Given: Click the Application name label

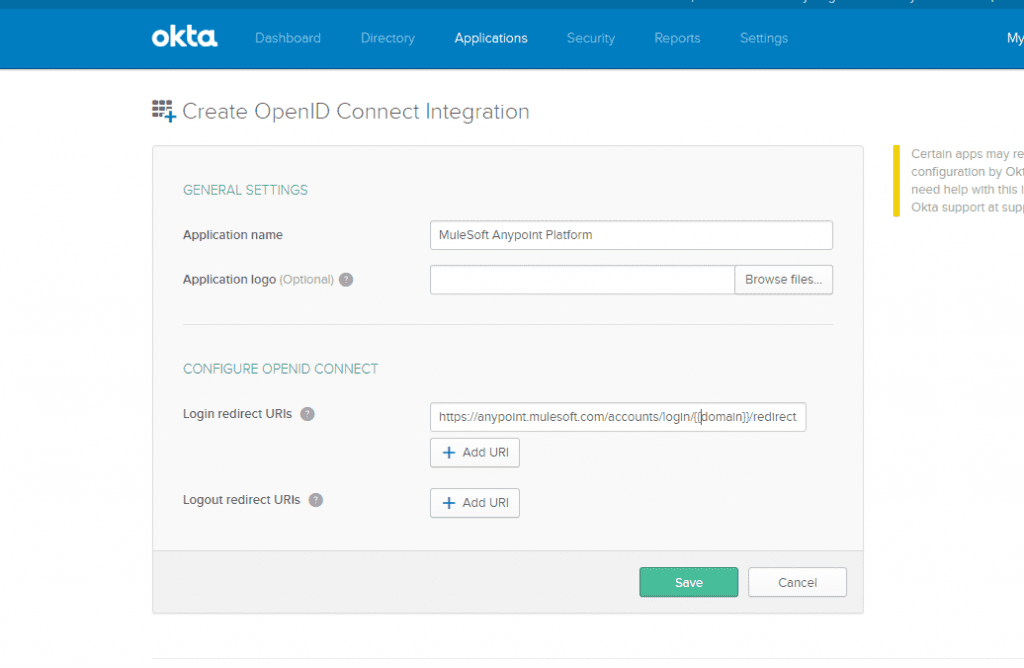Looking at the screenshot, I should pos(232,235).
